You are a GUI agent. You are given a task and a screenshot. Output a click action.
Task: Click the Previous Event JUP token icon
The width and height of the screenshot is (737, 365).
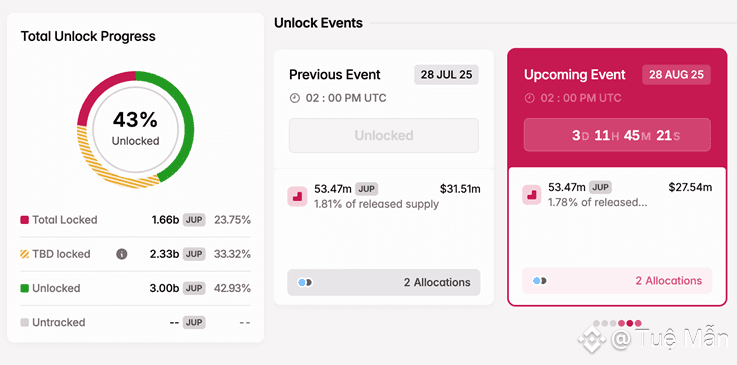[297, 196]
